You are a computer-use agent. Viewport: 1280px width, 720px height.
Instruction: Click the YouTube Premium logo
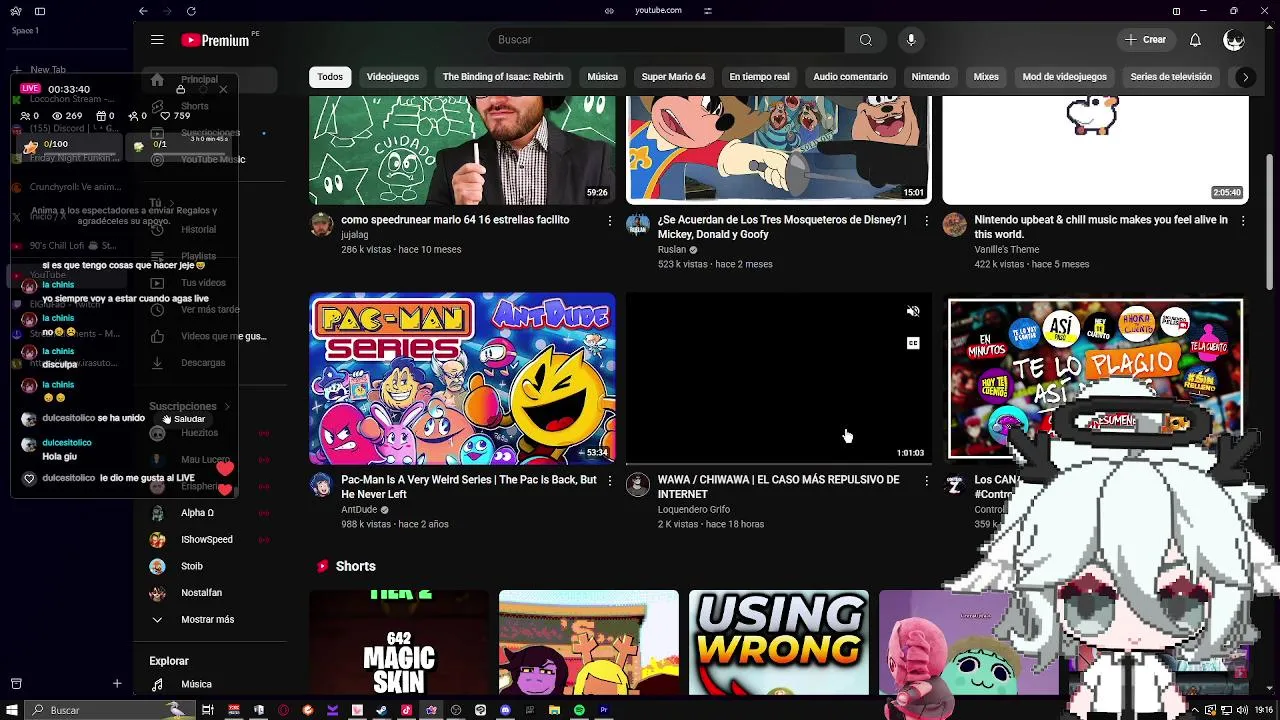click(x=216, y=40)
